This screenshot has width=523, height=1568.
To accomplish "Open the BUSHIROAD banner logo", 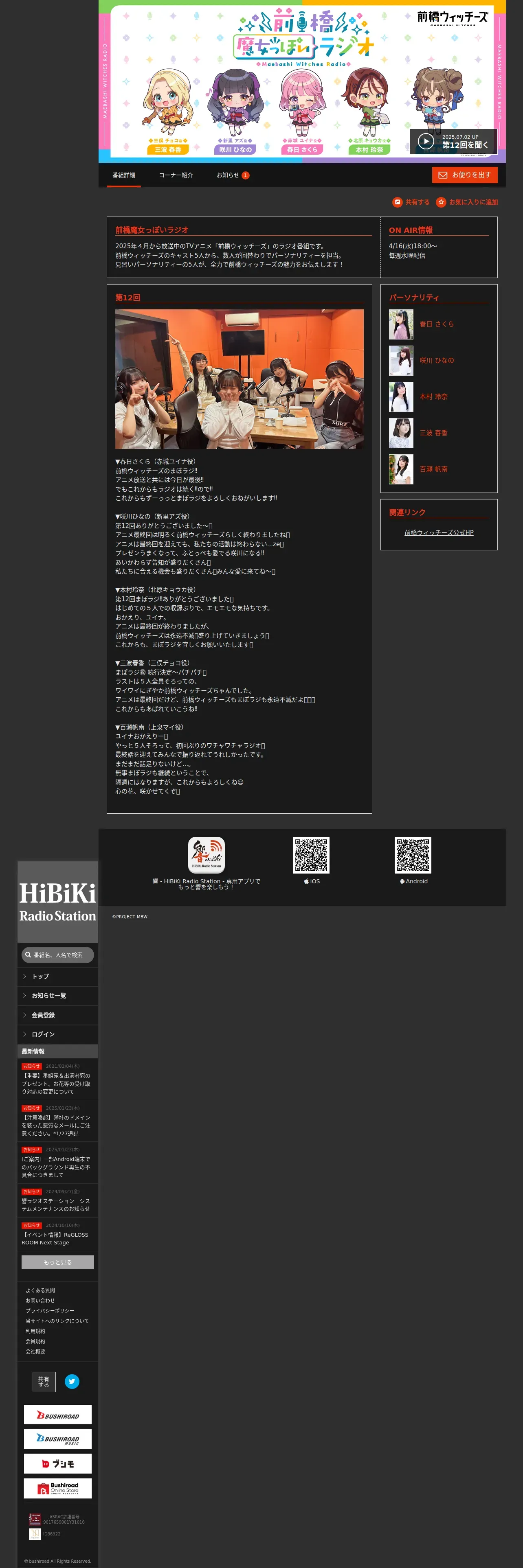I will pos(58,1415).
